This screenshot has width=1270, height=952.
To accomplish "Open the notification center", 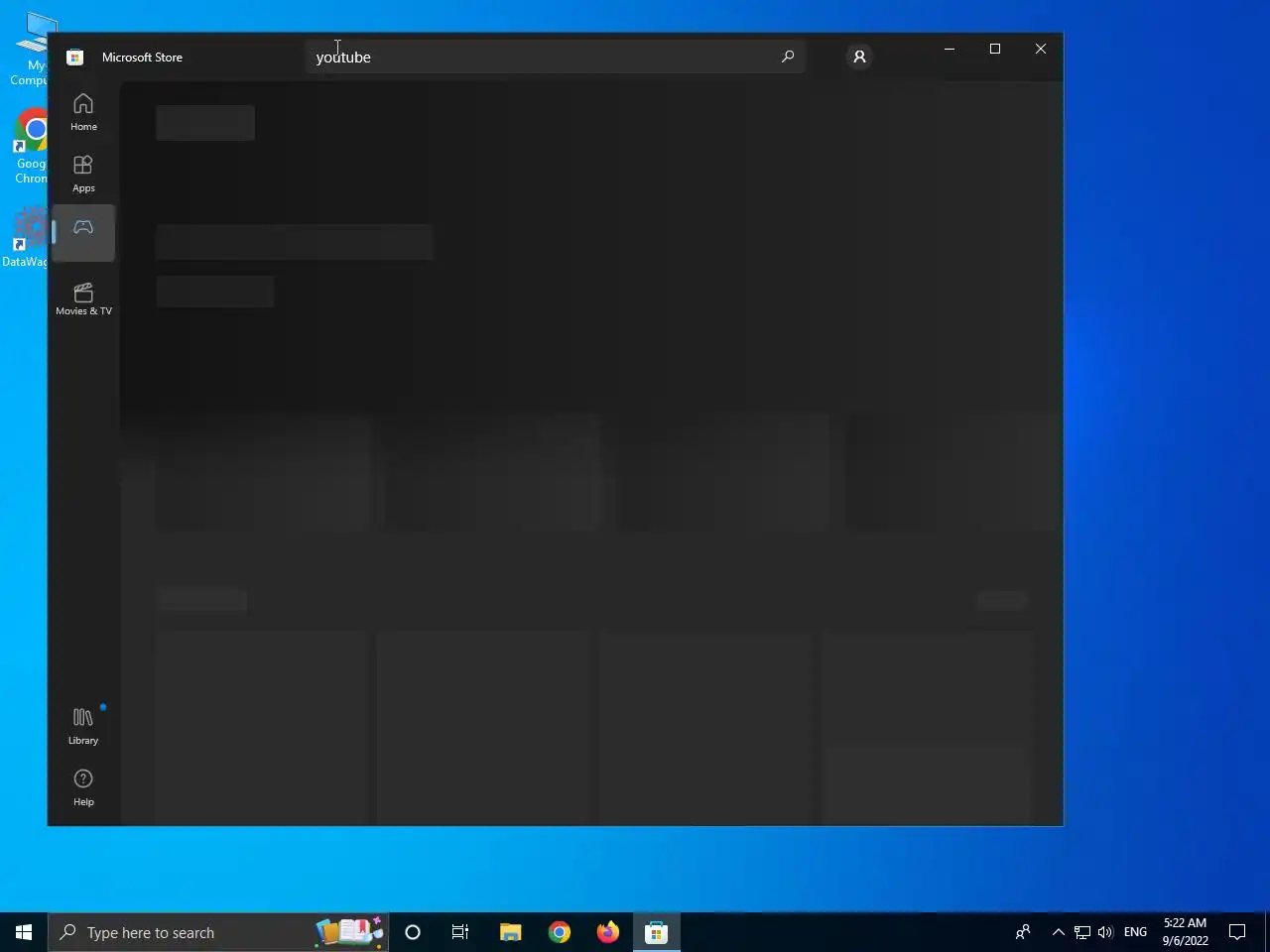I will pyautogui.click(x=1237, y=932).
